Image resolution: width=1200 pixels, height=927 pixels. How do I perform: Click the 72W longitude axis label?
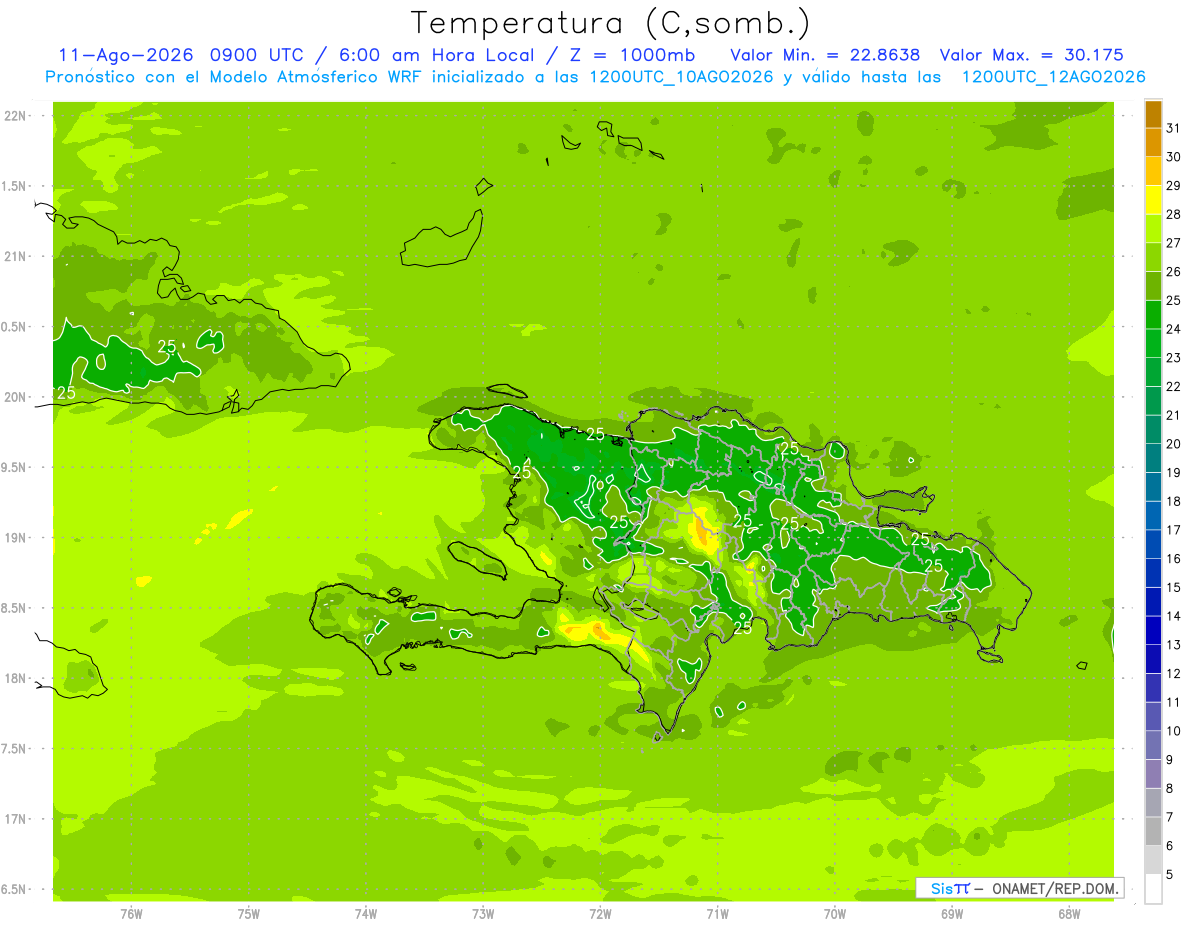click(600, 913)
